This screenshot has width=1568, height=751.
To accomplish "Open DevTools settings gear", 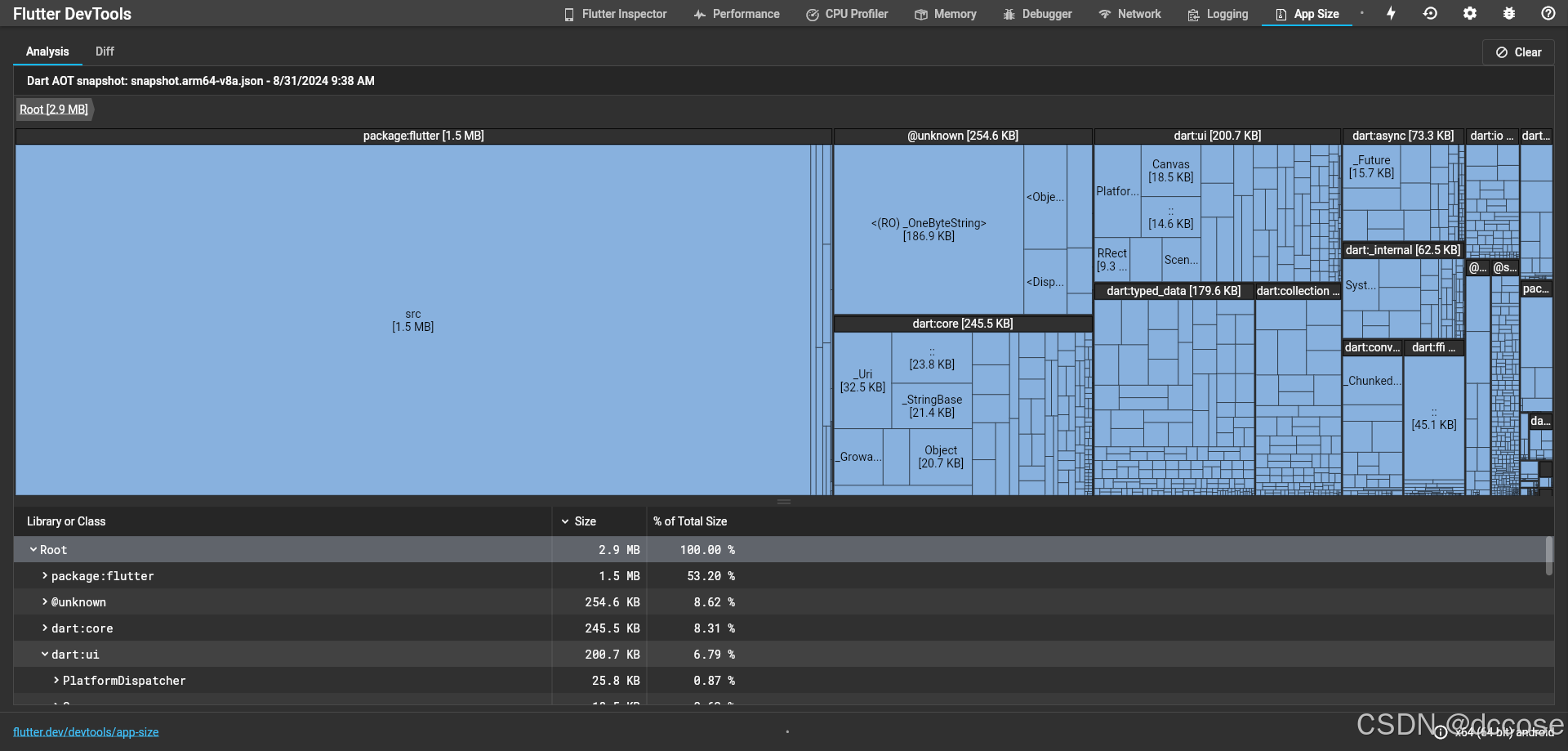I will (x=1469, y=13).
